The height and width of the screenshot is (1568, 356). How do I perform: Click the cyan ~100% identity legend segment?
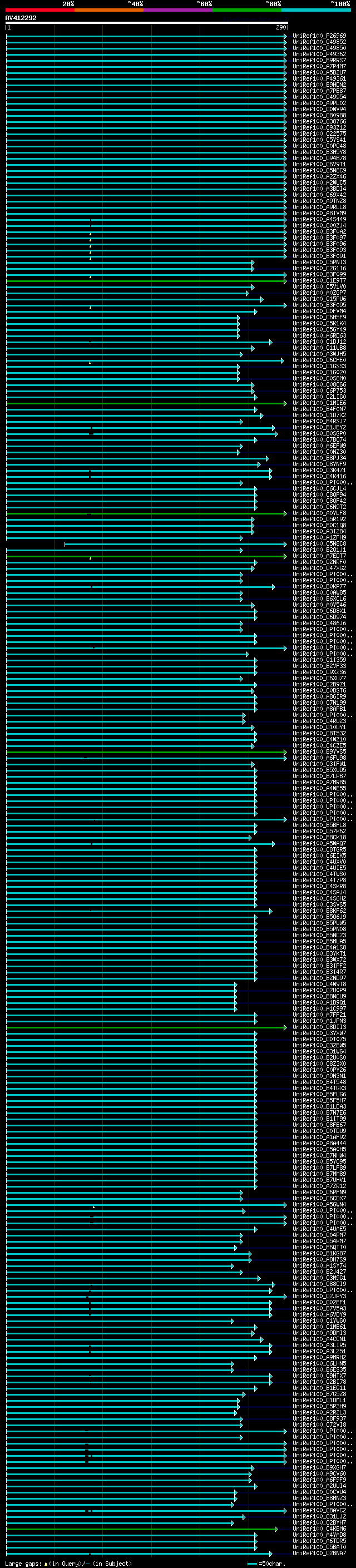316,10
